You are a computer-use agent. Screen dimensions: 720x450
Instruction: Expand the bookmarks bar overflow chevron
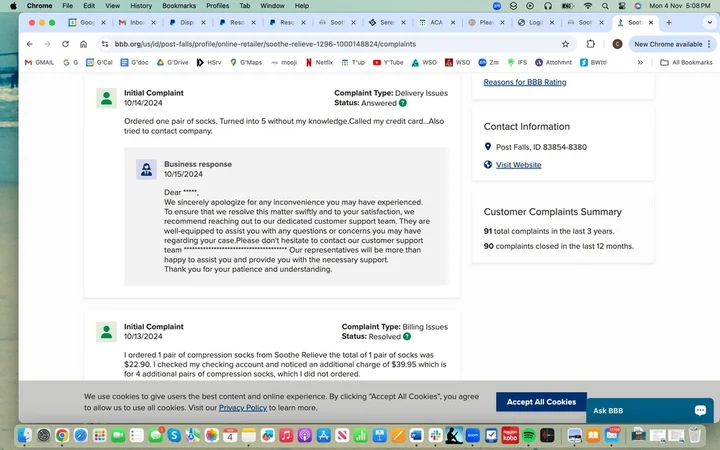(x=640, y=62)
